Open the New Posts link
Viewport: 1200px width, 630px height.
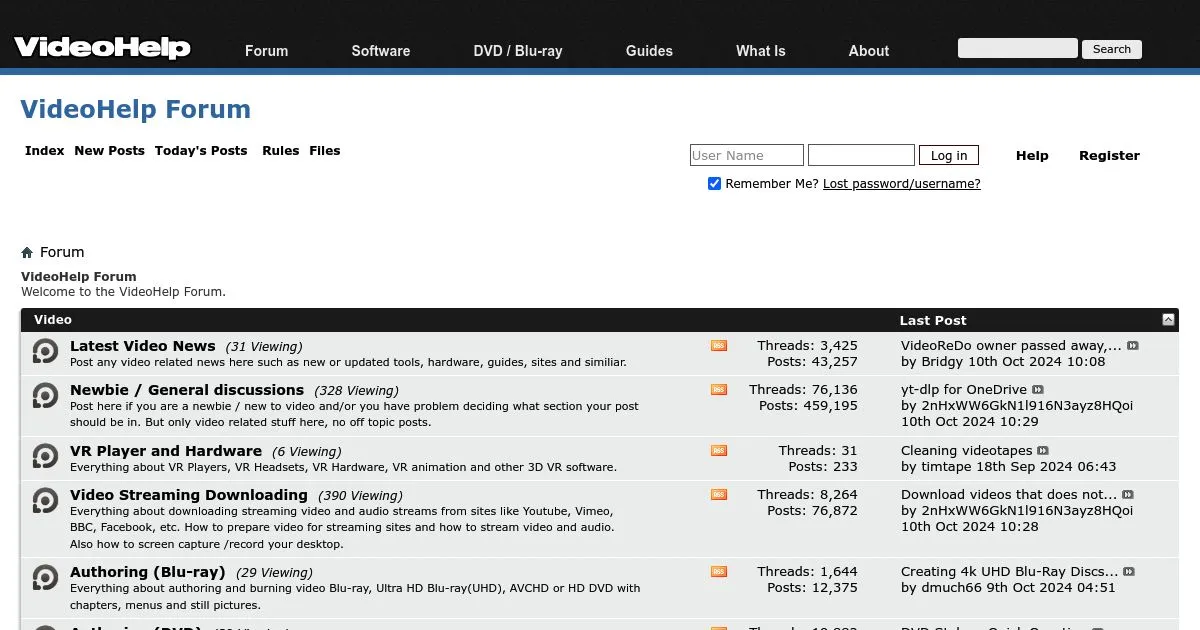click(110, 151)
